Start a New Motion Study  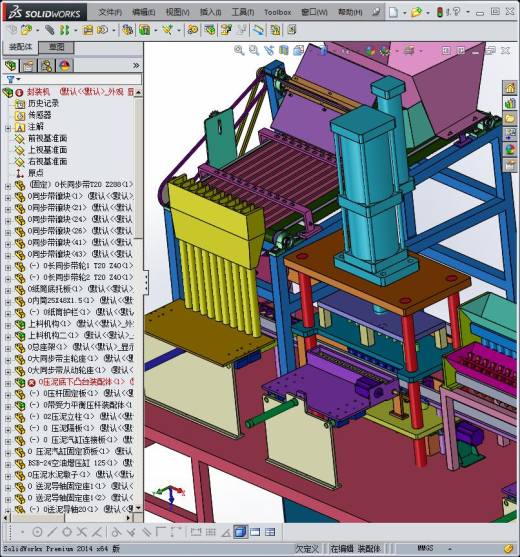(x=193, y=30)
